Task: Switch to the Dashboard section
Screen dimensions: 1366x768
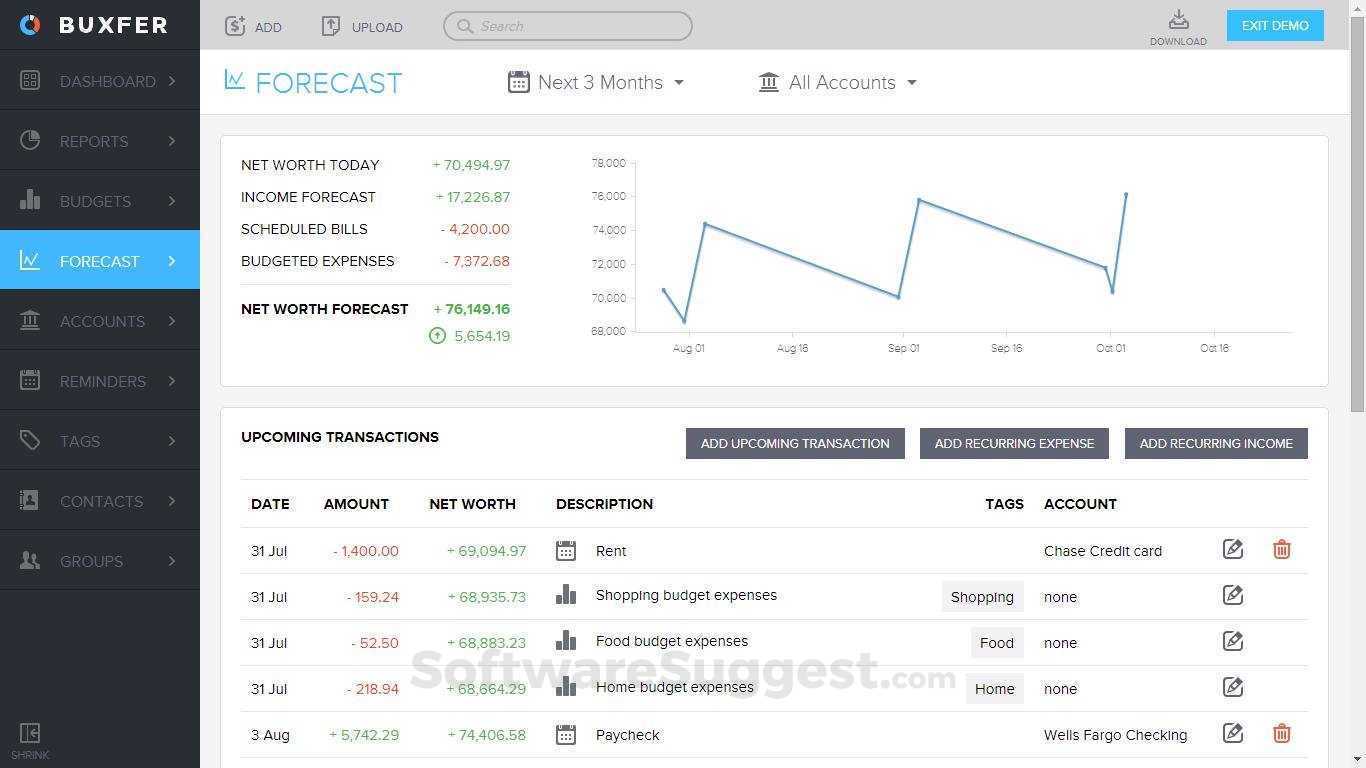Action: click(108, 81)
